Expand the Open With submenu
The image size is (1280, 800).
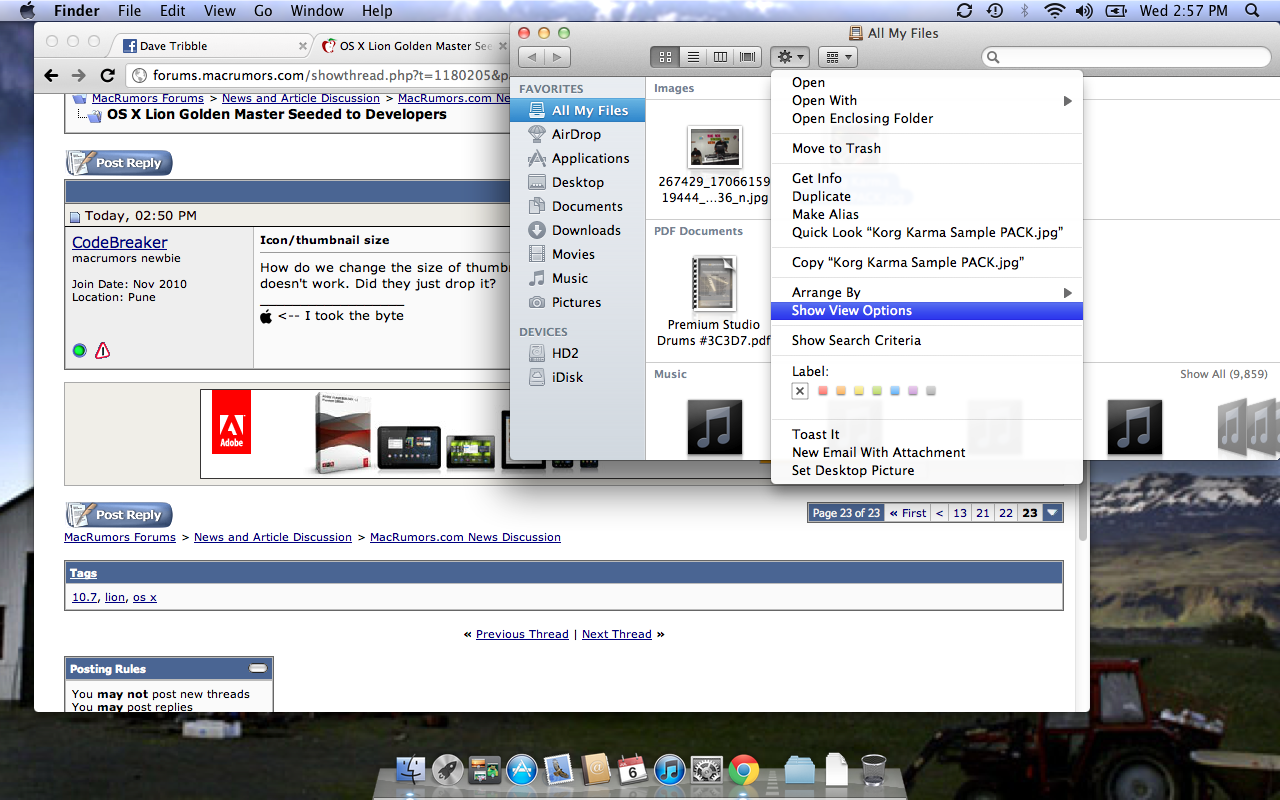click(x=927, y=101)
